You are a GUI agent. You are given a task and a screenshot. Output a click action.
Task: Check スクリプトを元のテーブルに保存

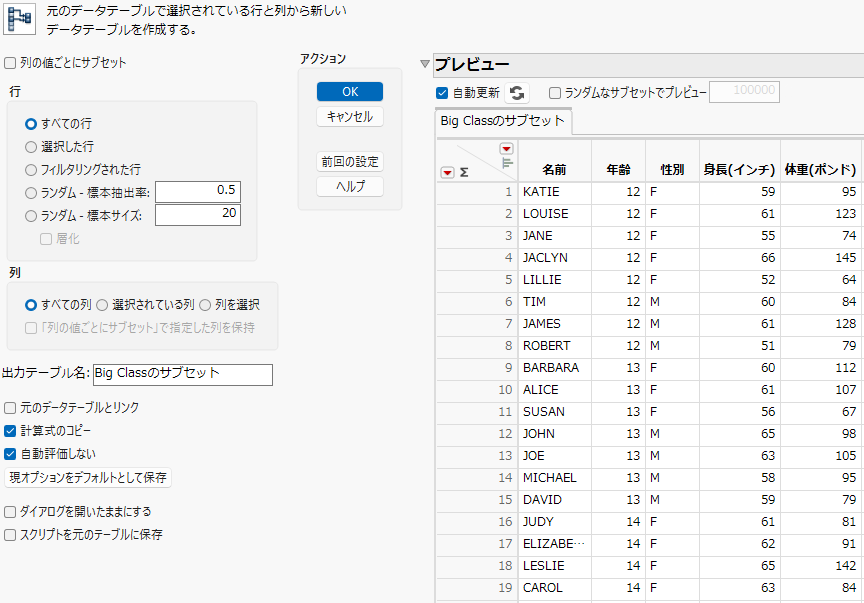[x=10, y=535]
